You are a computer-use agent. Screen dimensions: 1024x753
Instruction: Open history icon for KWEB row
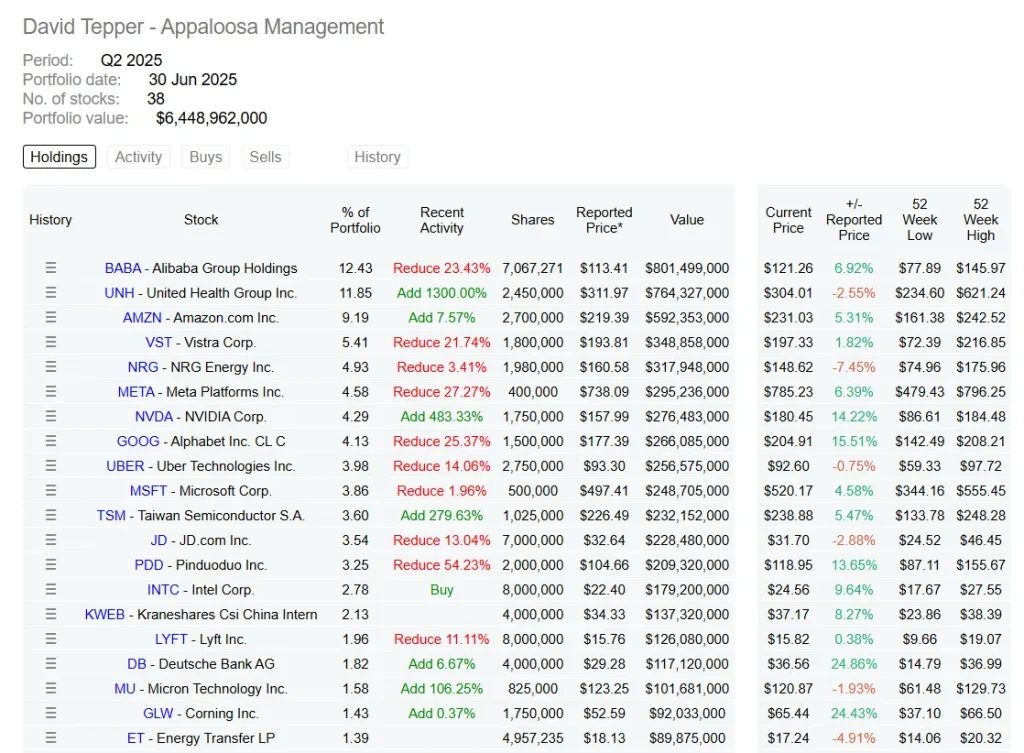(51, 614)
